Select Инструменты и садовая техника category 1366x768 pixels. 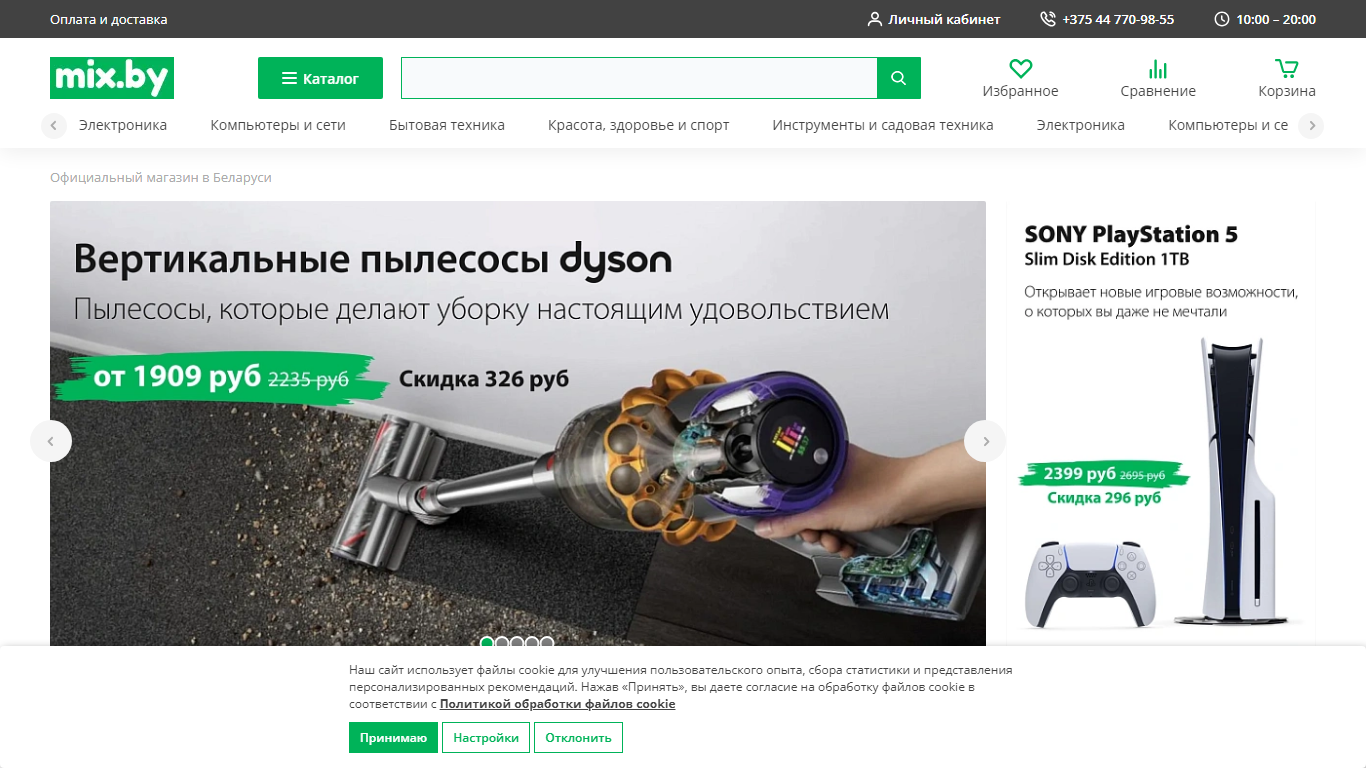click(x=883, y=125)
